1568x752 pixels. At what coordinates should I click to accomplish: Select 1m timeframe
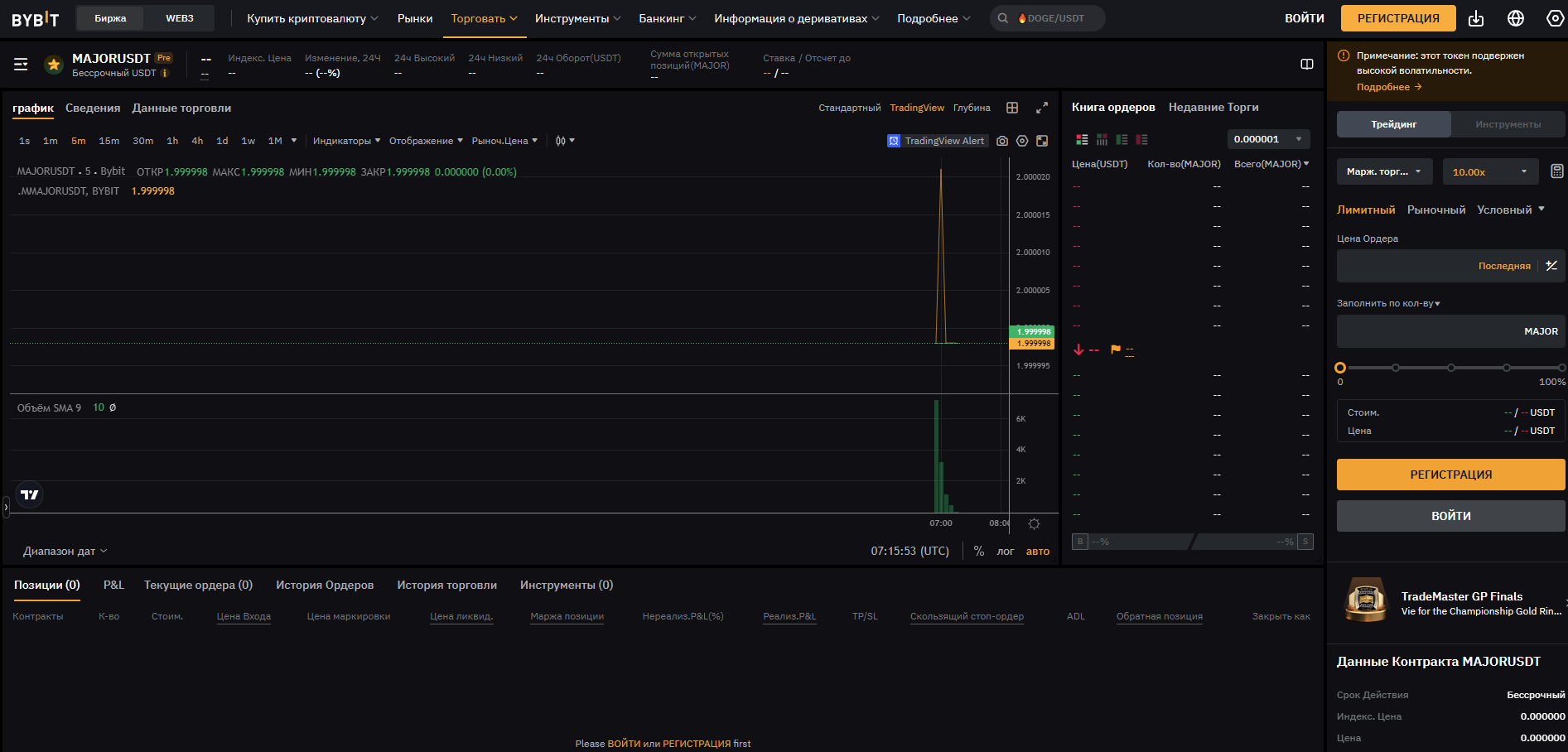[x=51, y=141]
